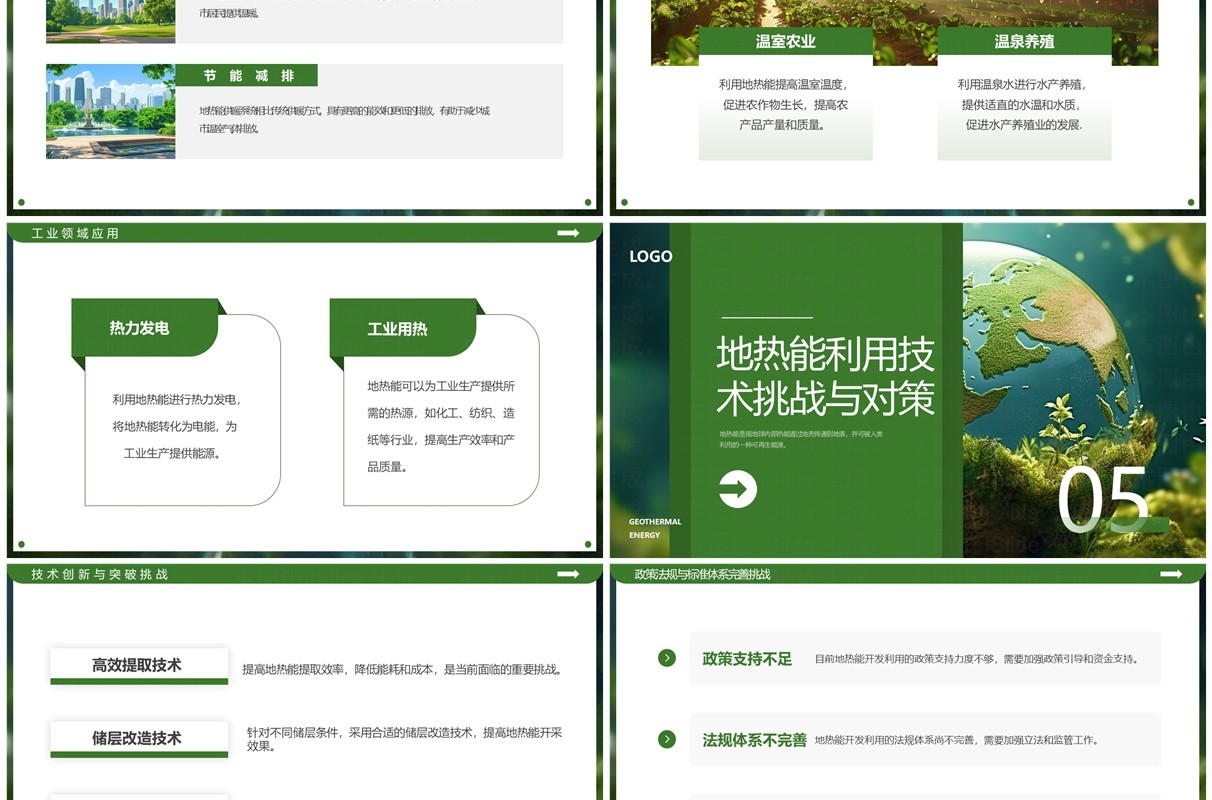Click the large 05 section number
The image size is (1212, 800).
1104,499
